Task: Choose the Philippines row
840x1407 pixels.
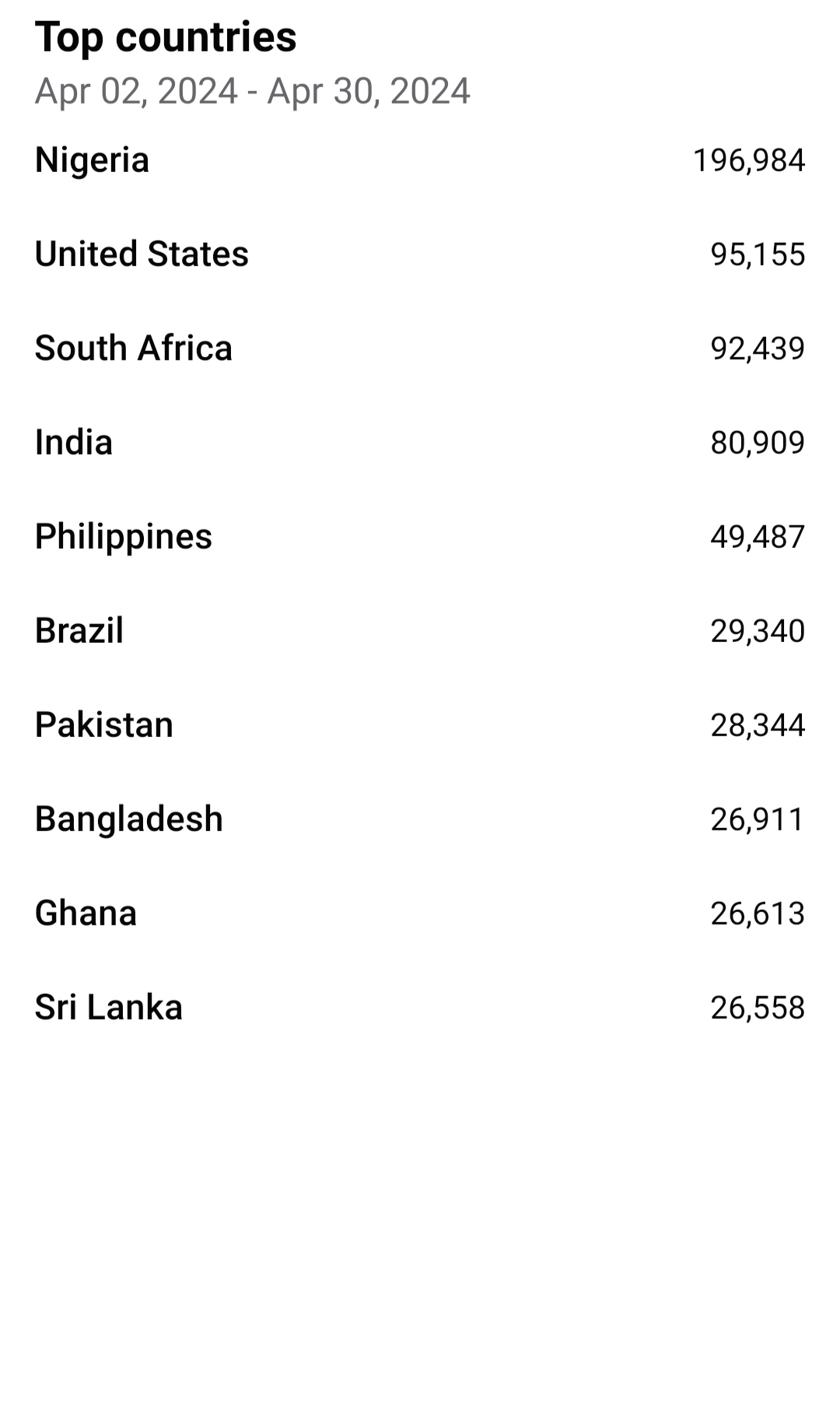Action: pos(420,537)
